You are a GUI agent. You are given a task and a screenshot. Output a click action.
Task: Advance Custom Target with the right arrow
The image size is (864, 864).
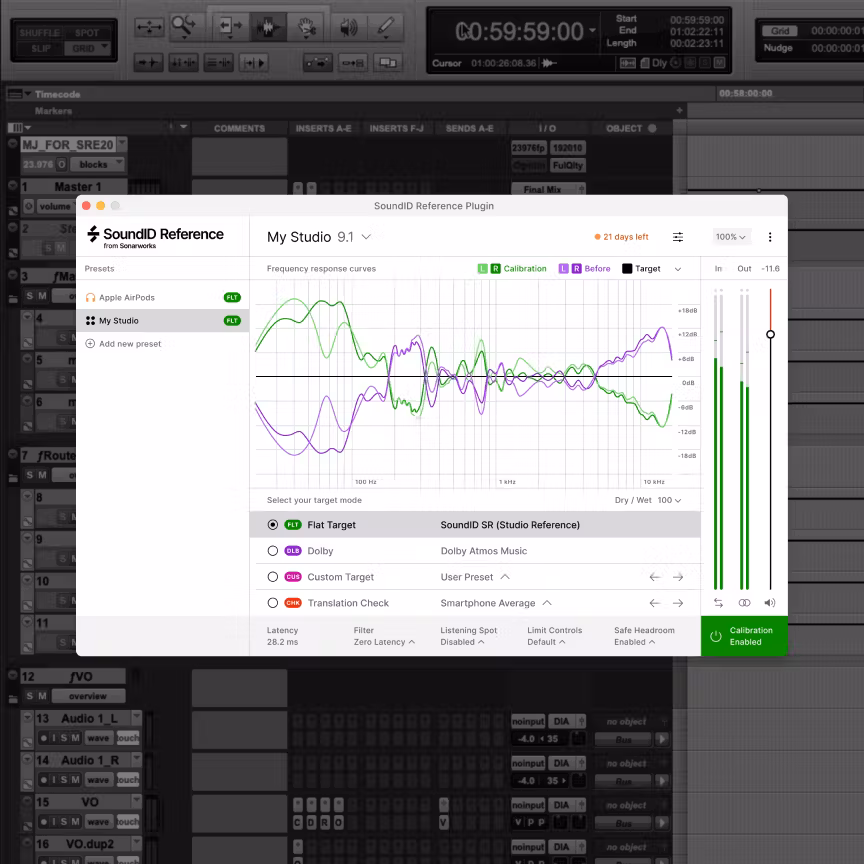click(x=676, y=576)
